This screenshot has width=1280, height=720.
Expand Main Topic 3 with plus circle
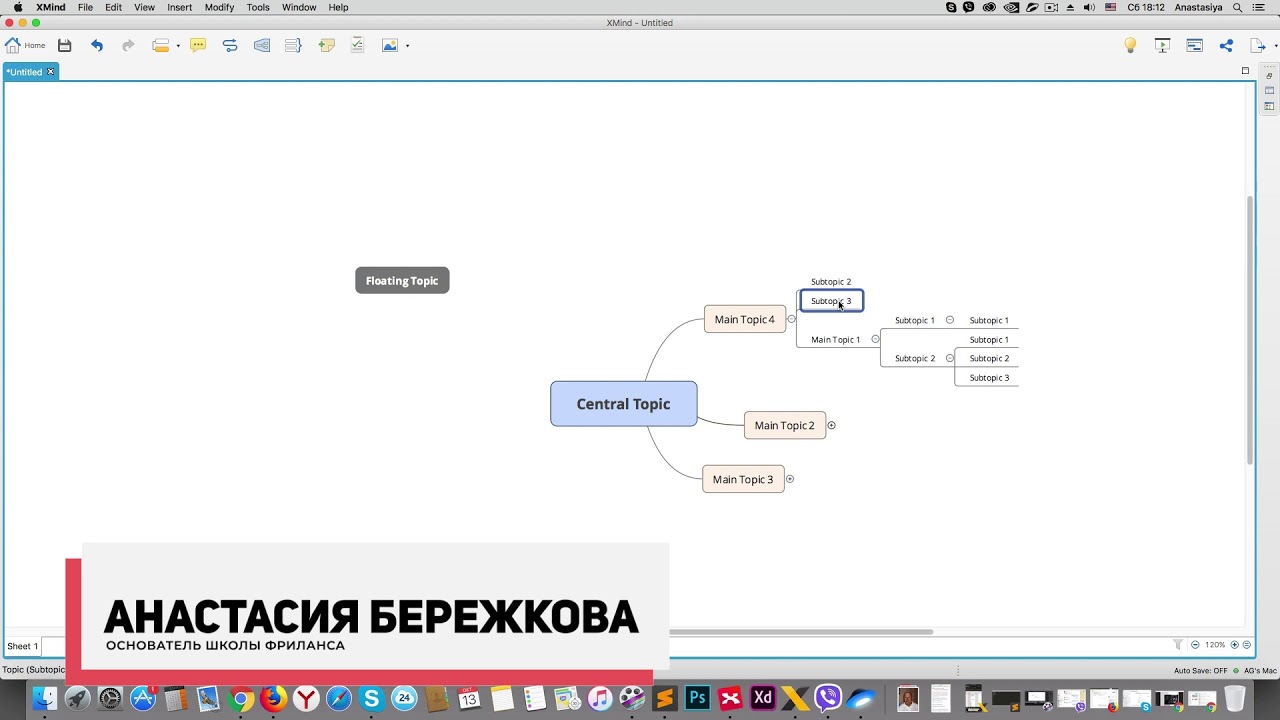pyautogui.click(x=789, y=479)
